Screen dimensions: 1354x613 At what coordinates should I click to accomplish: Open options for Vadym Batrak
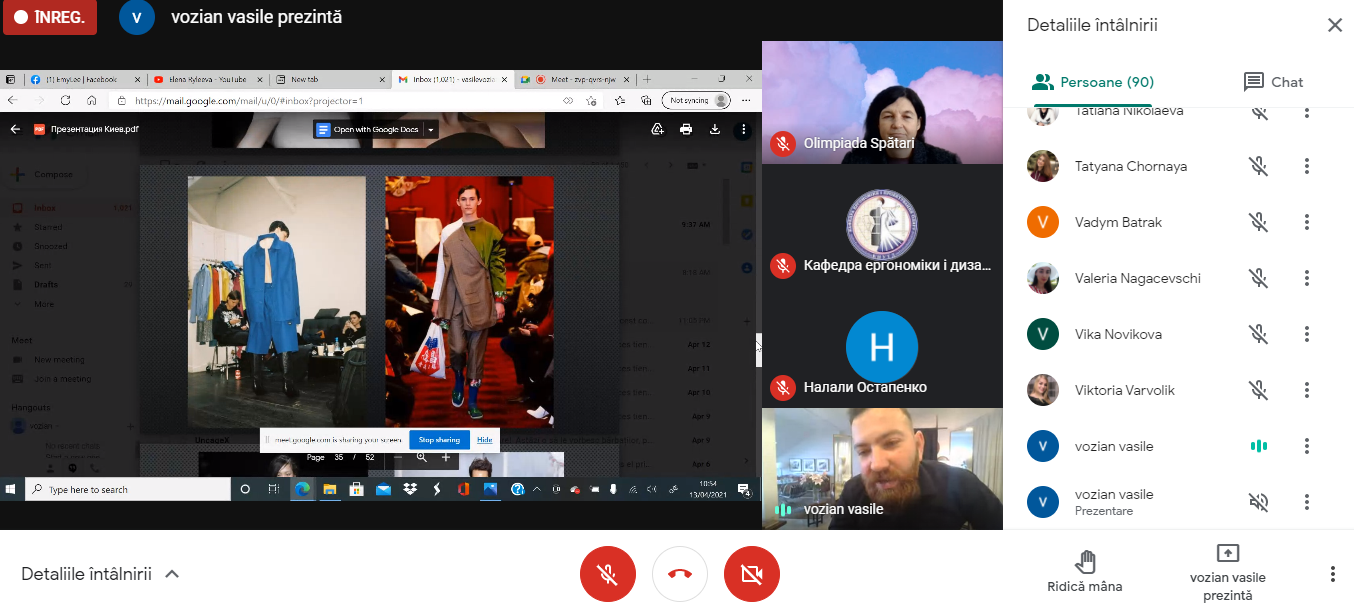[1307, 223]
